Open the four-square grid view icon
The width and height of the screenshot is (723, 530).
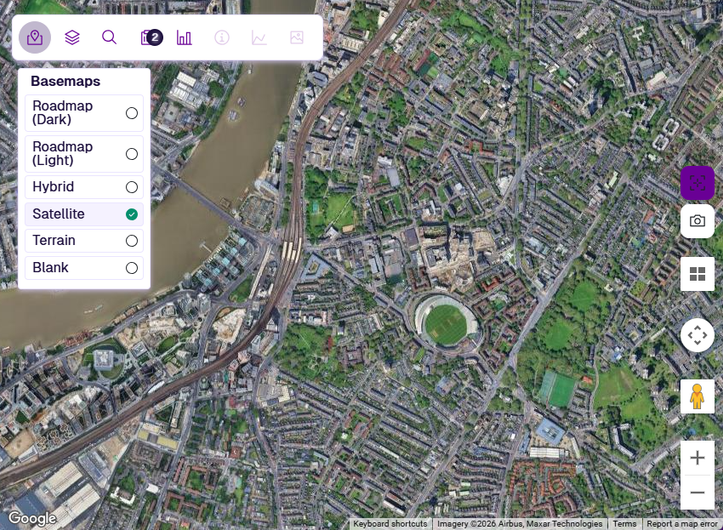[697, 274]
